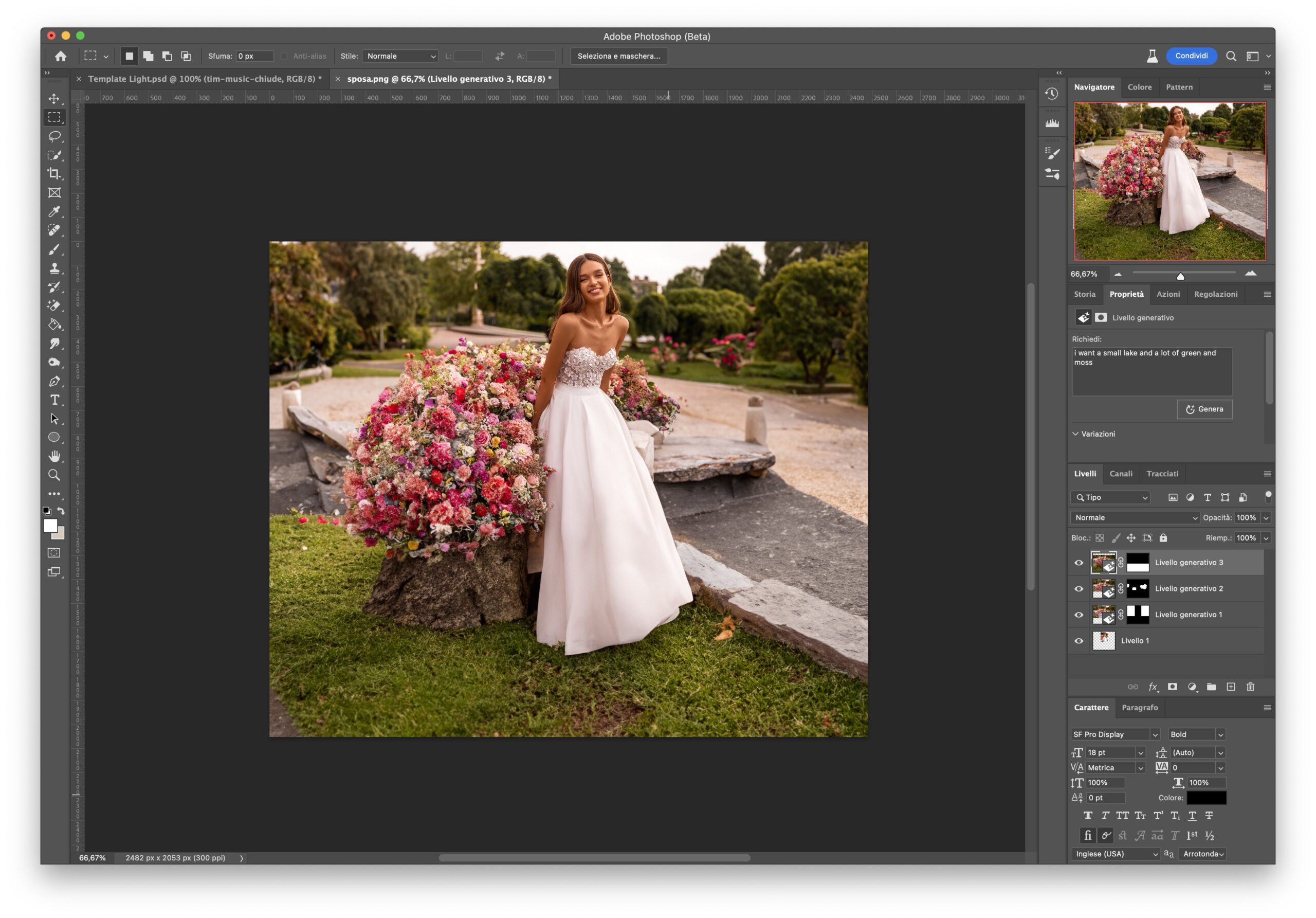This screenshot has height=918, width=1316.
Task: Click the Home icon in options bar
Action: [61, 56]
